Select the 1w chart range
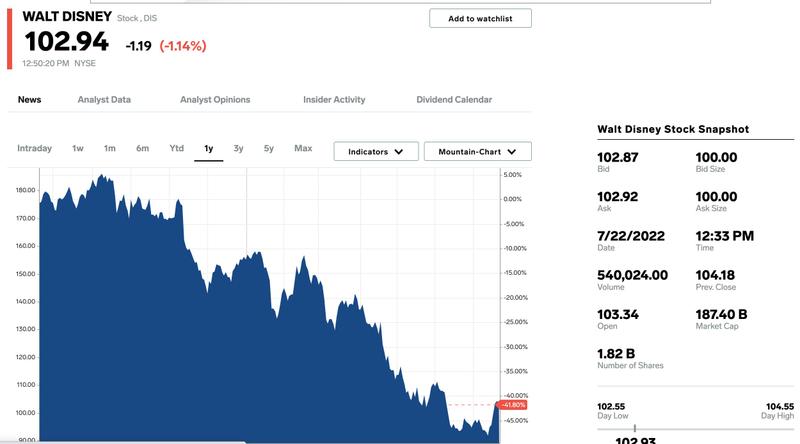The image size is (800, 444). pyautogui.click(x=78, y=148)
